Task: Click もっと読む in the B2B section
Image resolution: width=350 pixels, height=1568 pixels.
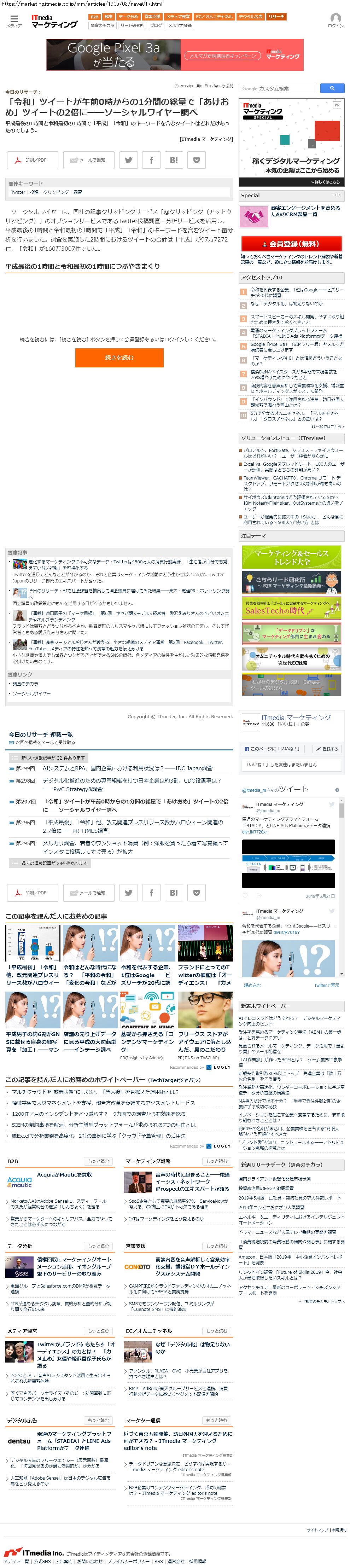Action: (x=98, y=1161)
